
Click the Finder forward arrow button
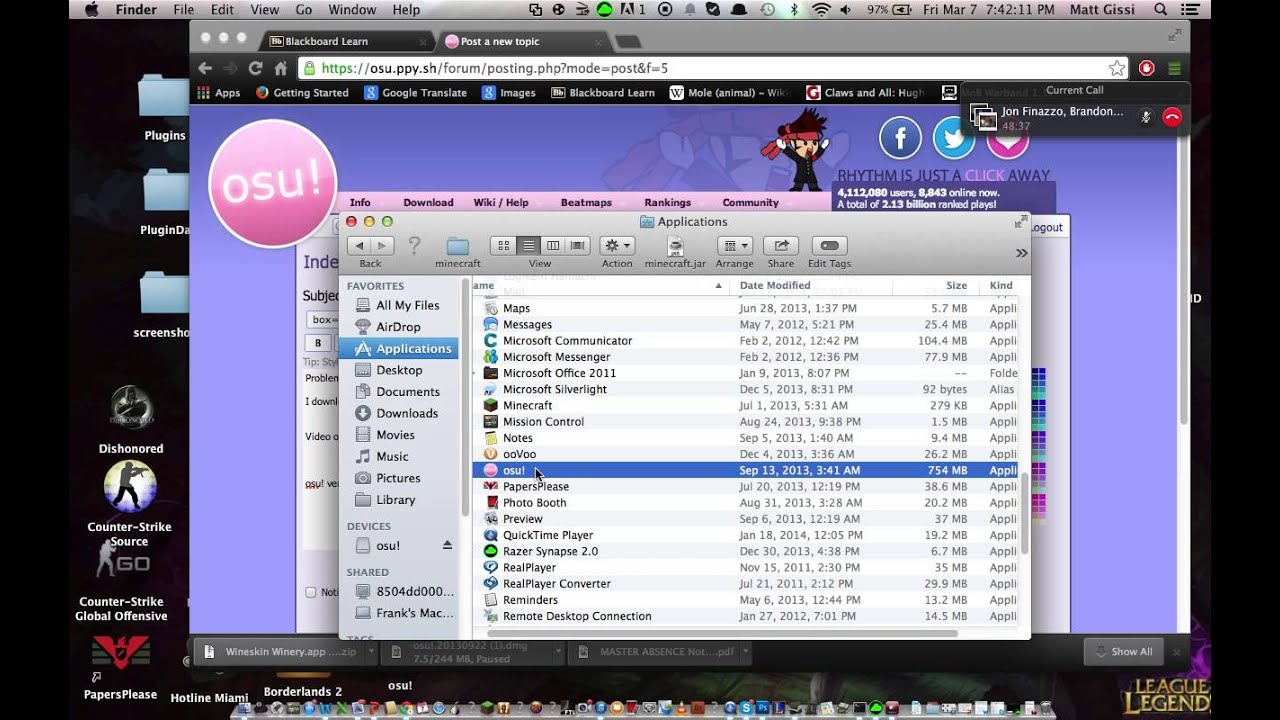(382, 246)
